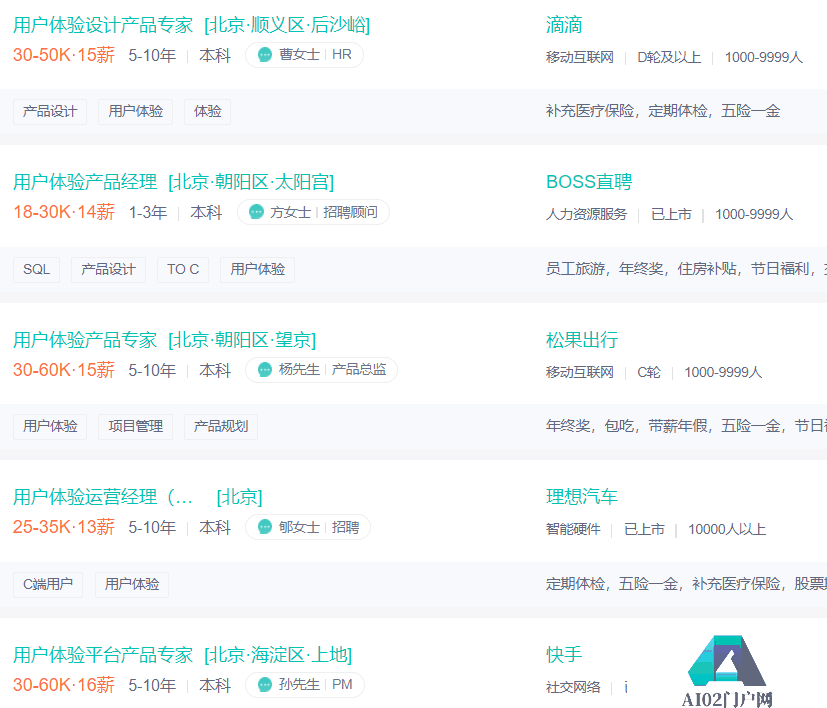Visit 松果出行 company page
827x708 pixels.
coord(582,339)
